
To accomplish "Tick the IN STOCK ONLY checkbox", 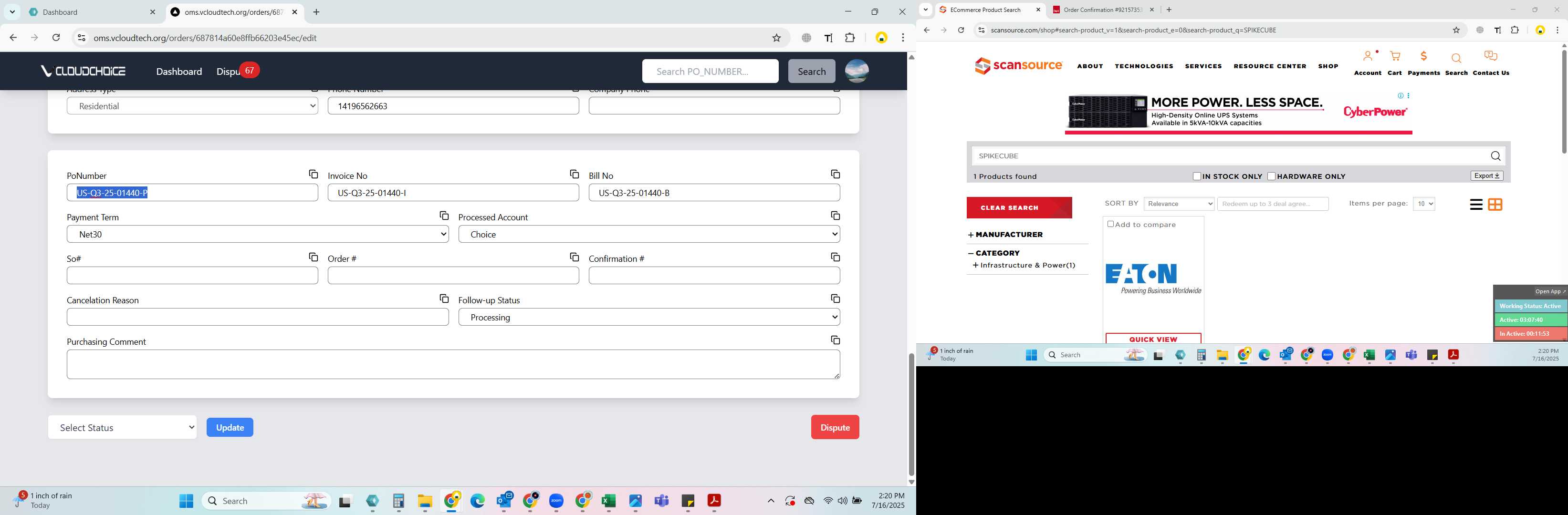I will click(x=1197, y=176).
